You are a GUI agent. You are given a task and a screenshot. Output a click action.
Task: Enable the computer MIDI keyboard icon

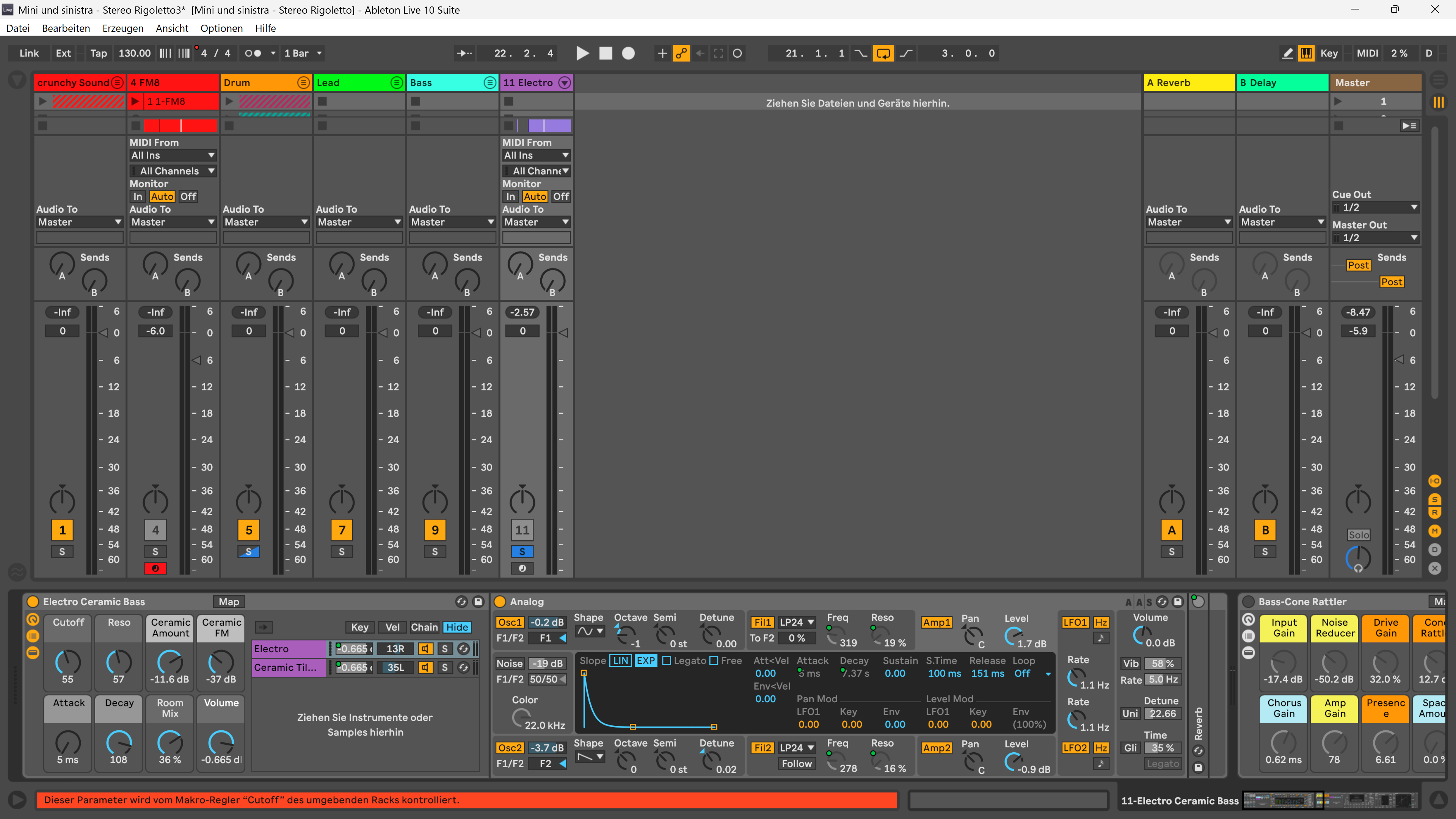click(1305, 53)
